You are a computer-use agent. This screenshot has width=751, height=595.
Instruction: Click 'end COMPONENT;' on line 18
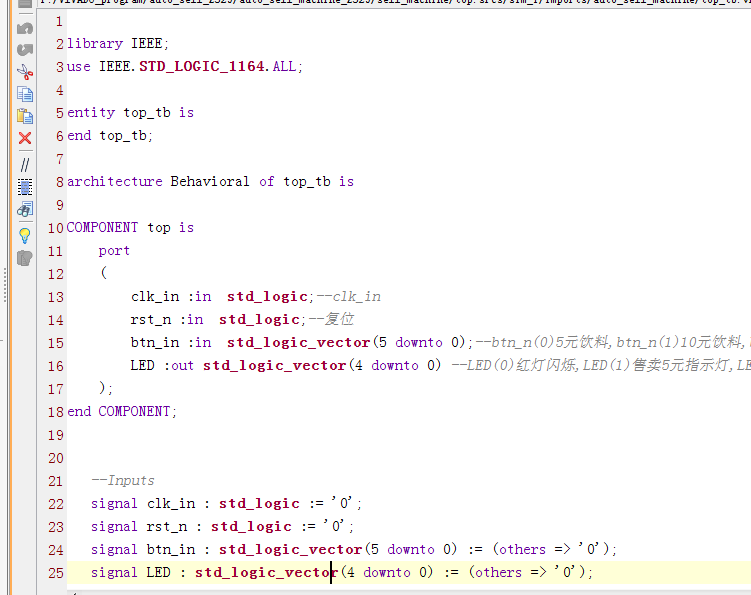click(122, 412)
